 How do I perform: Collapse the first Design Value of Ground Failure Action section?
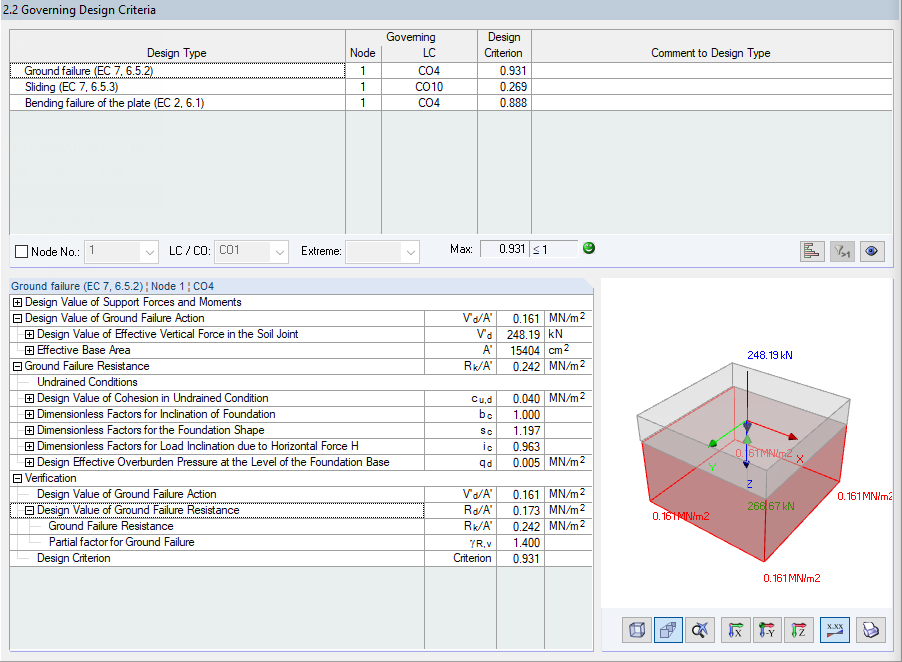[x=17, y=319]
